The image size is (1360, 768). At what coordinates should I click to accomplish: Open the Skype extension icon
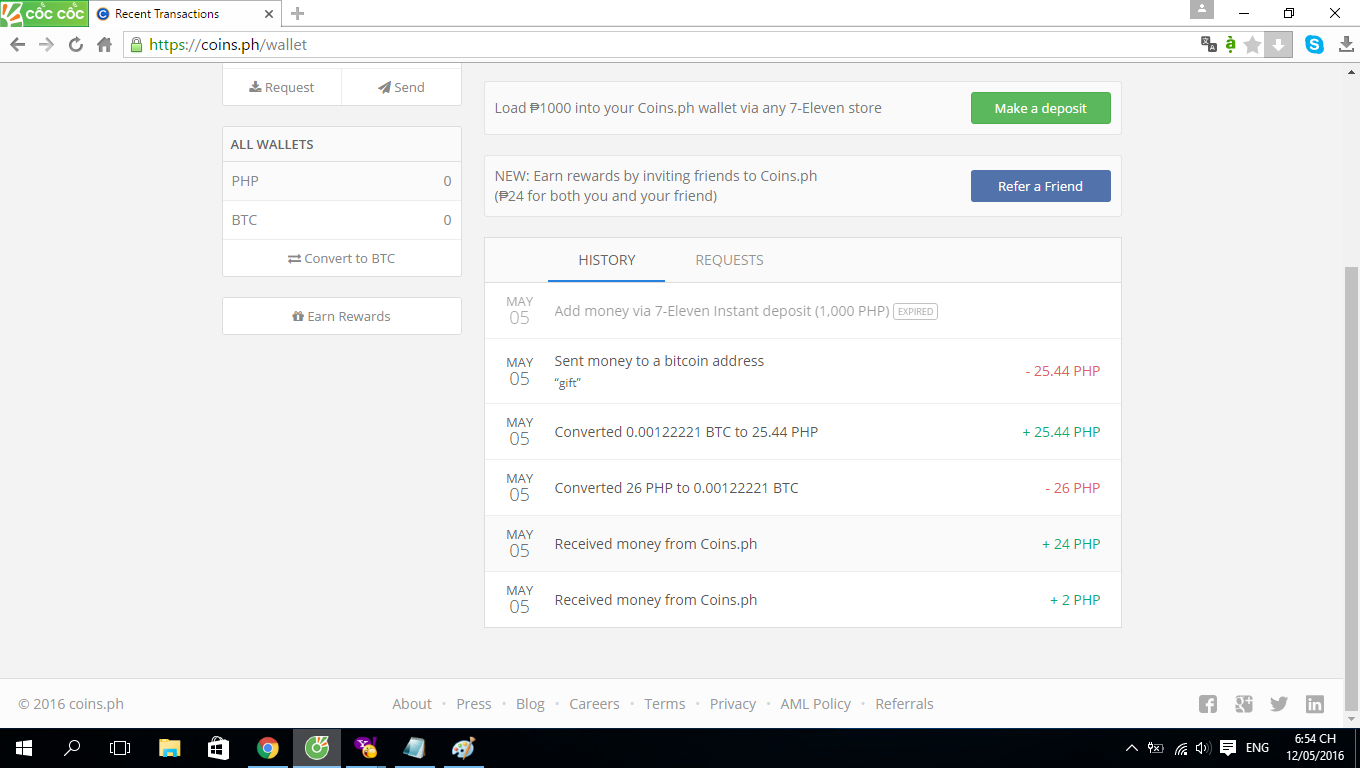tap(1314, 44)
